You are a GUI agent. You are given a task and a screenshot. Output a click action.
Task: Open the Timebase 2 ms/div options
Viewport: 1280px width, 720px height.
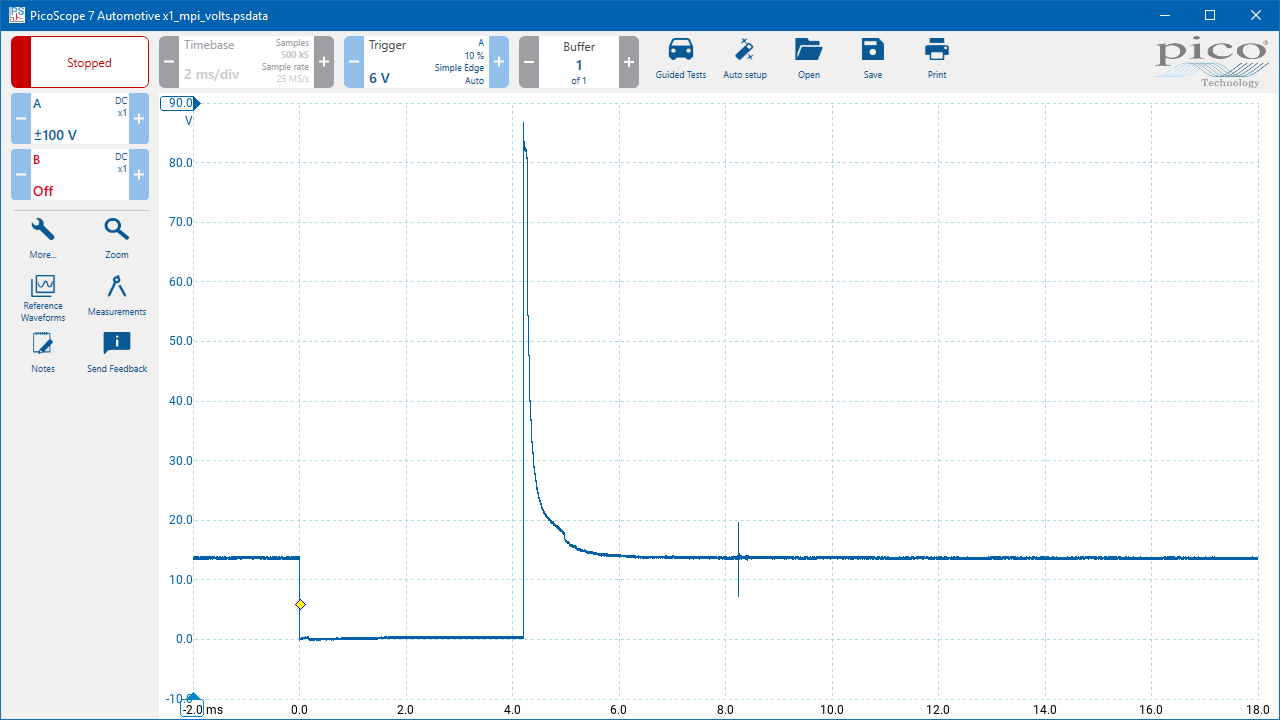coord(246,62)
